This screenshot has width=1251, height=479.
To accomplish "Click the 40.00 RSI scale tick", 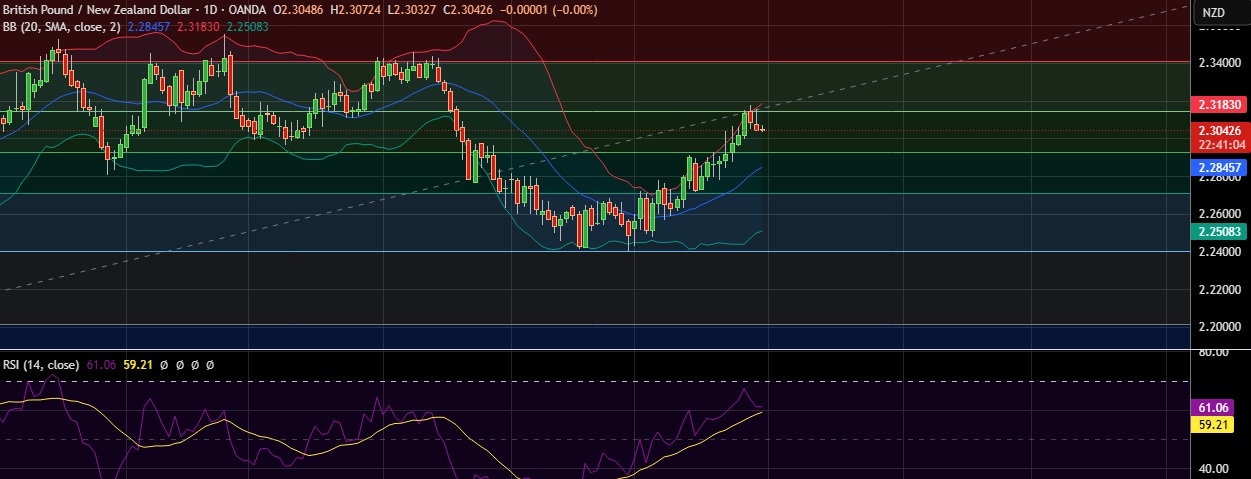I will (x=1213, y=468).
